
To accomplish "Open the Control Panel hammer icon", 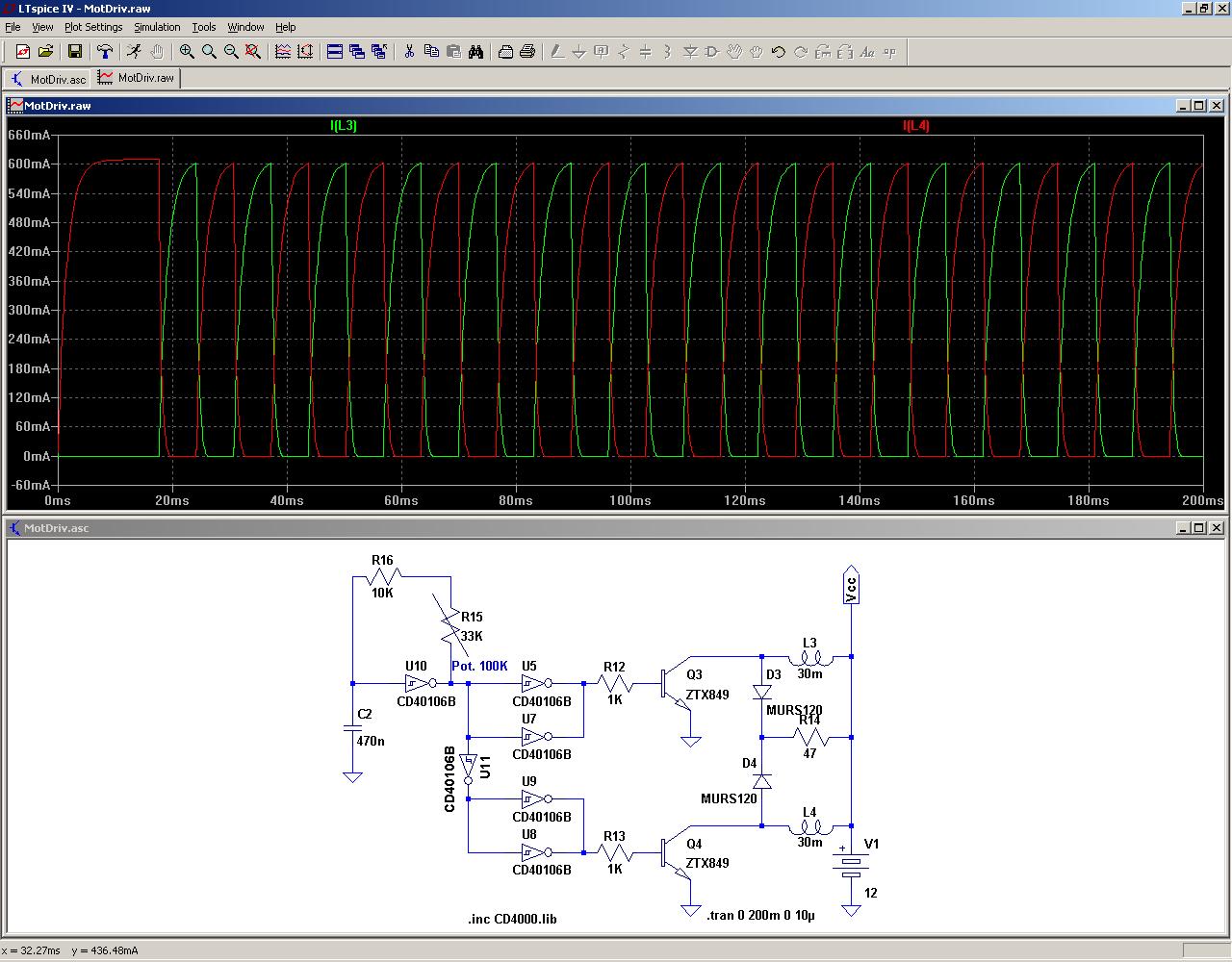I will (x=105, y=52).
